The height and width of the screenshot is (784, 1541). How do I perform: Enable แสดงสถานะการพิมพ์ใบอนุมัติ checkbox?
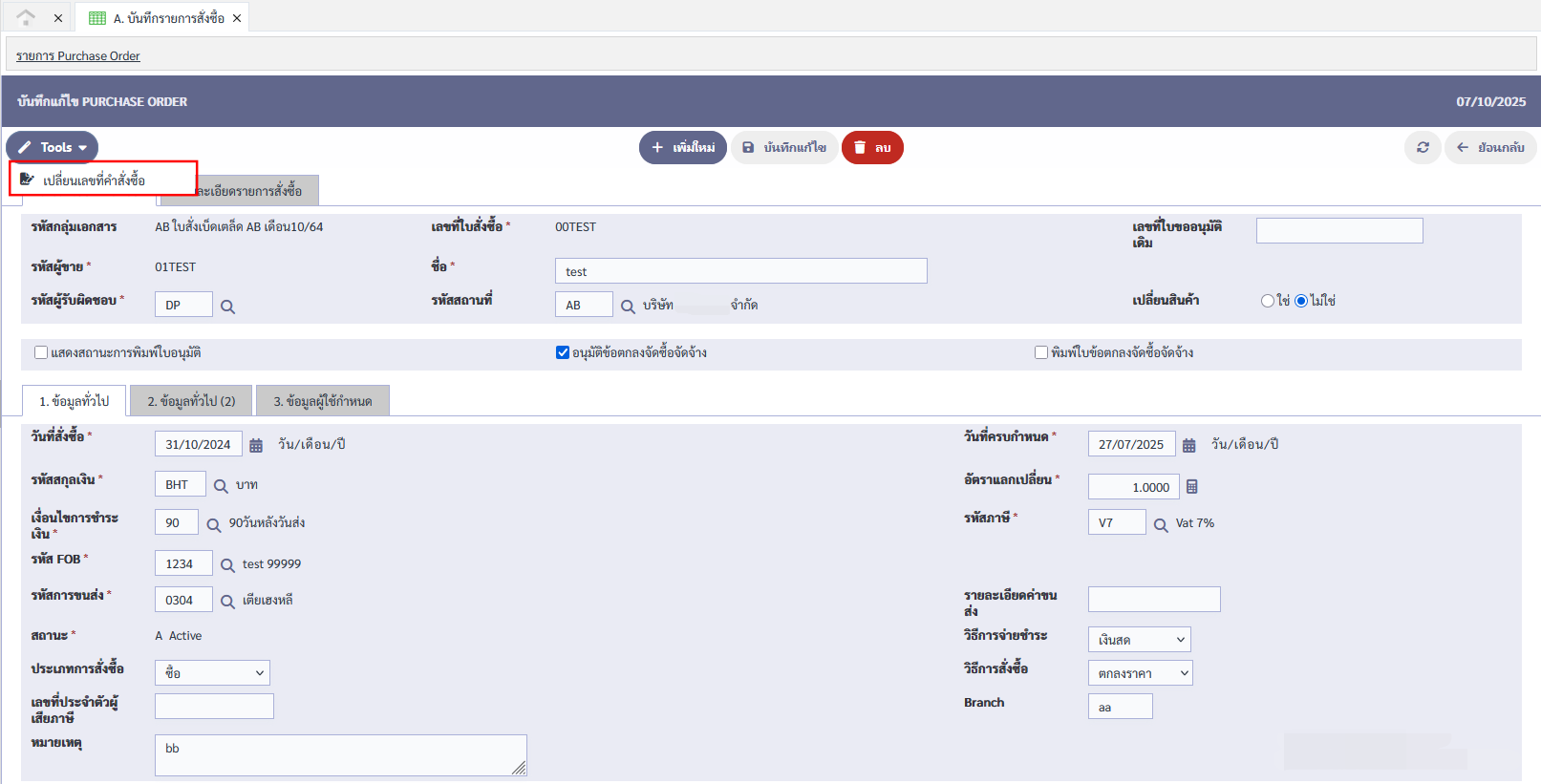(x=41, y=352)
